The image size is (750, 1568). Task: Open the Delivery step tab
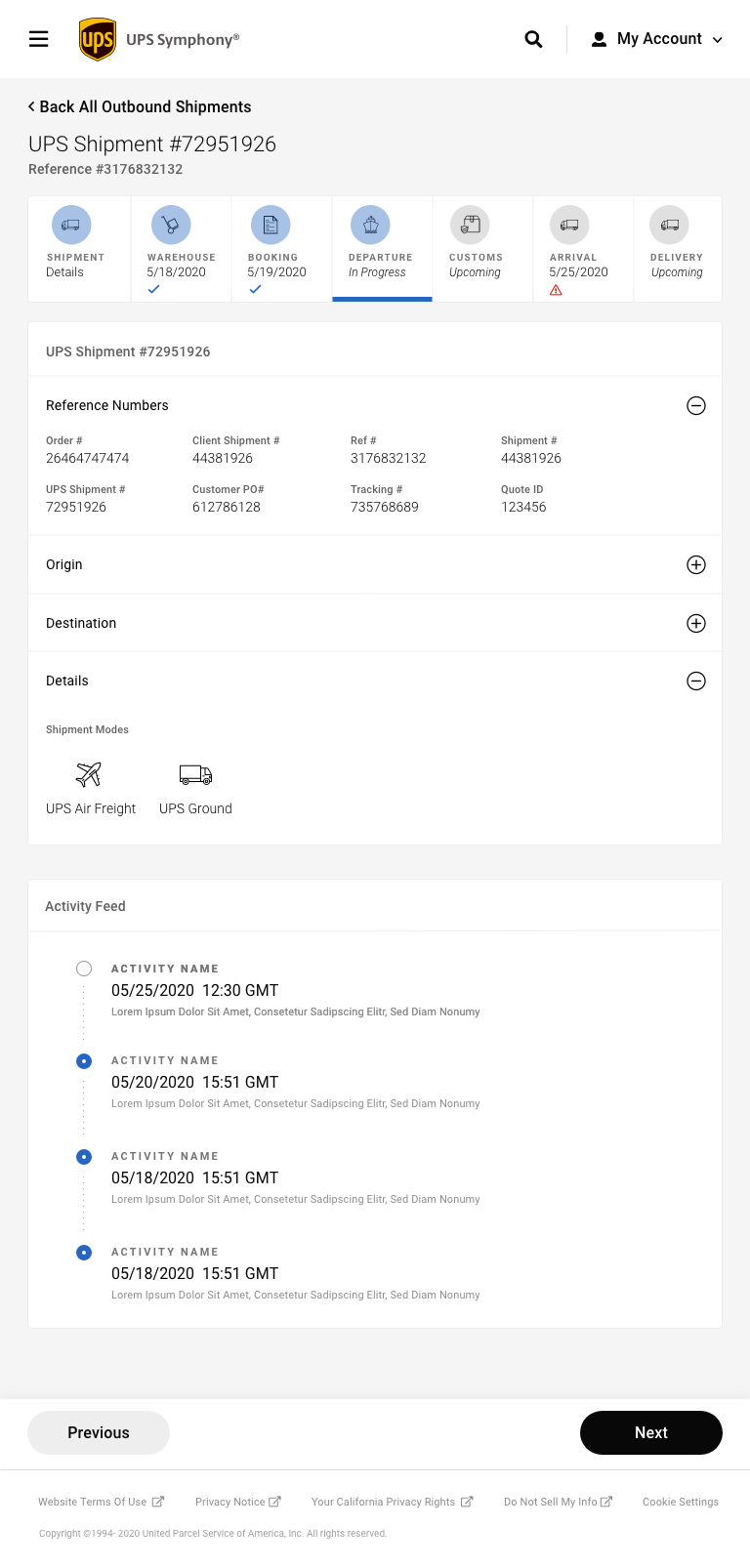click(677, 249)
